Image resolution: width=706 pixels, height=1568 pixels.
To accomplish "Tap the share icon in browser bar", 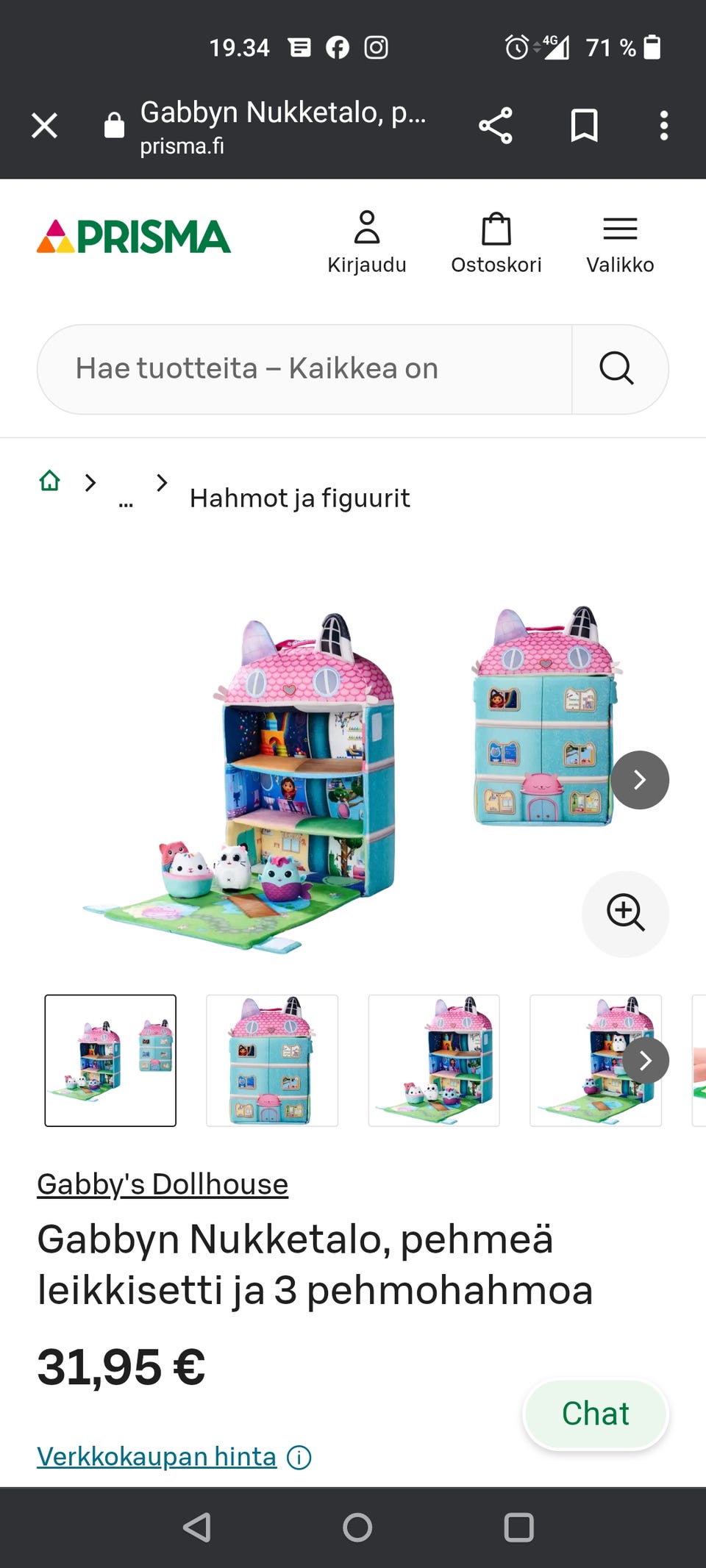I will tap(496, 126).
